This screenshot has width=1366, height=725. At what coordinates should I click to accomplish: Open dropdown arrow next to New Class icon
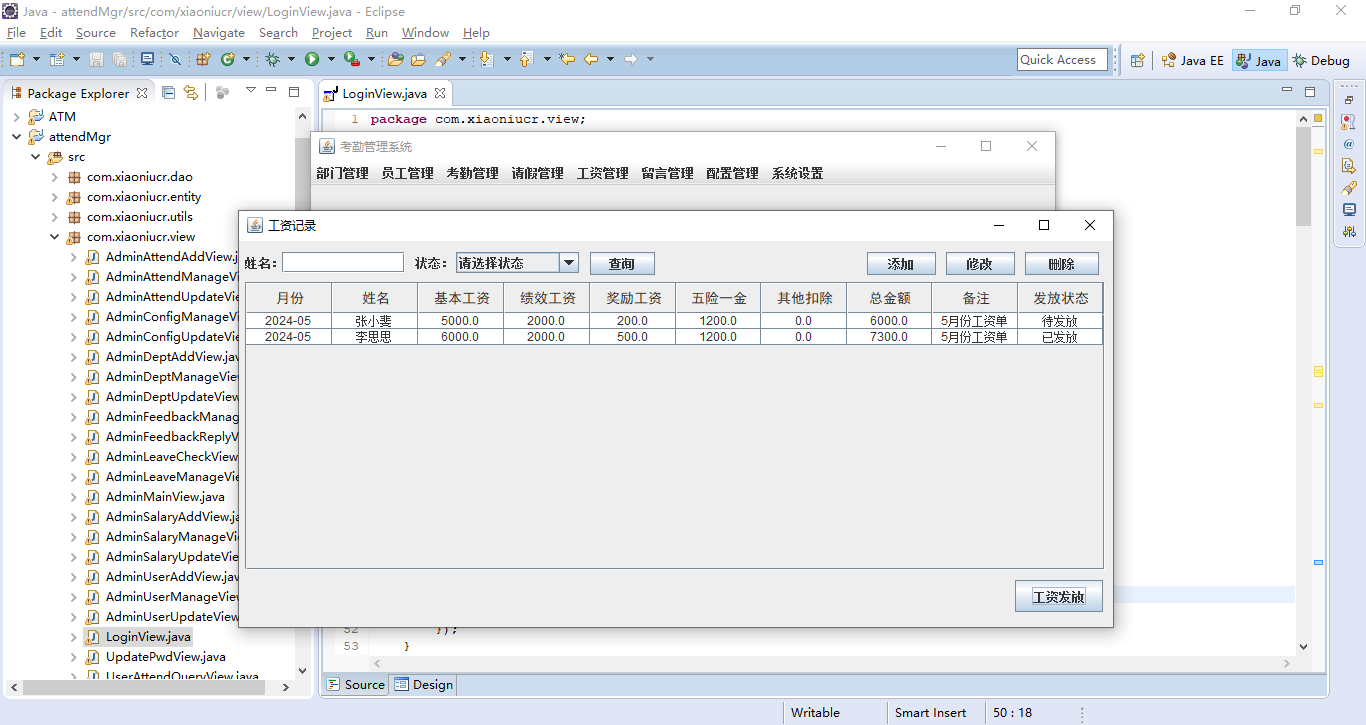[x=246, y=59]
